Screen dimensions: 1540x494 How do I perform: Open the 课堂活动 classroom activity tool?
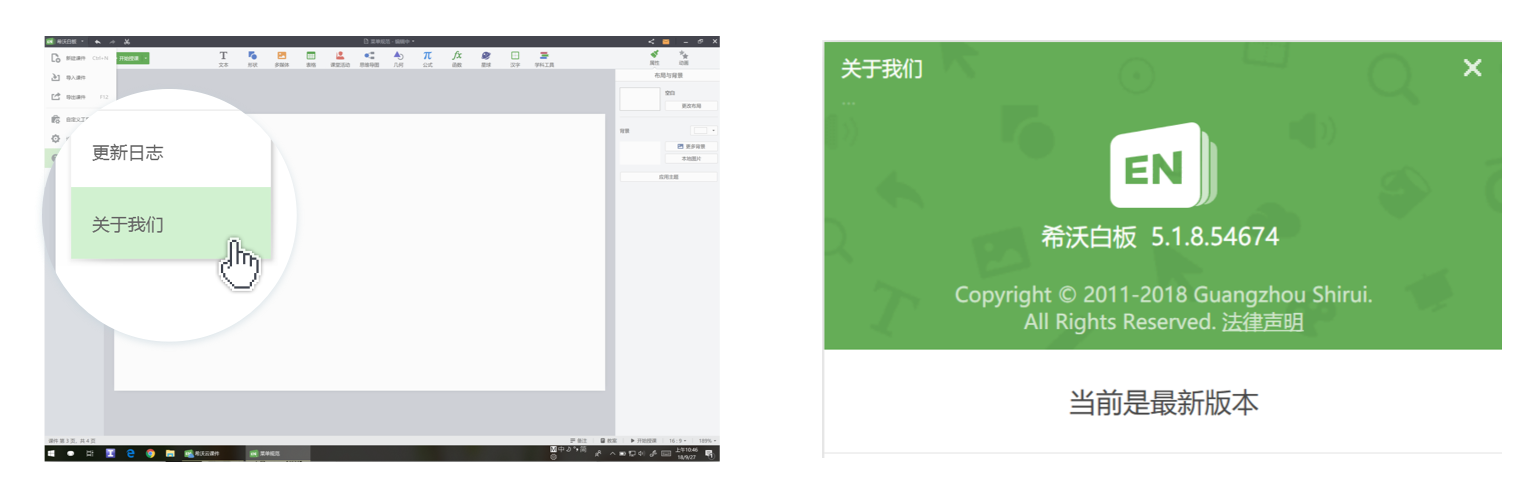click(340, 58)
